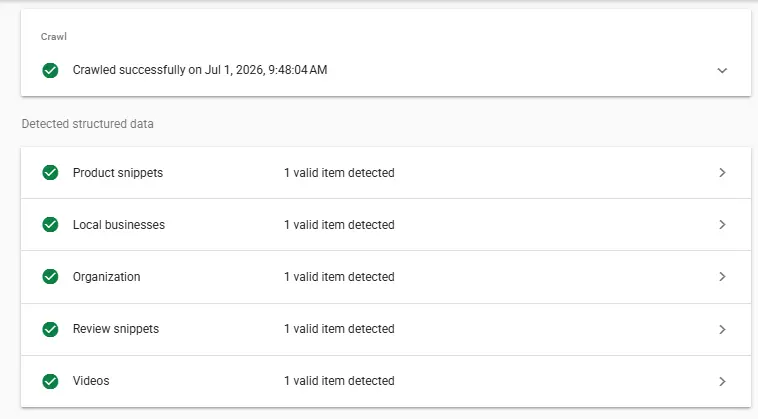Open Organization details via right arrow

(722, 277)
